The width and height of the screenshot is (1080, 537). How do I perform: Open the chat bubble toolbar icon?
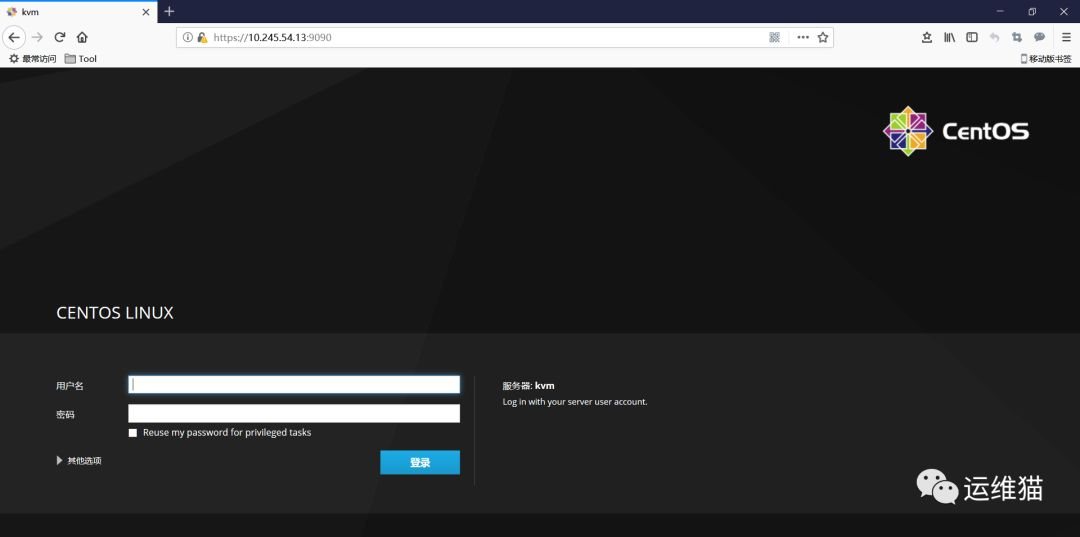[x=1039, y=37]
